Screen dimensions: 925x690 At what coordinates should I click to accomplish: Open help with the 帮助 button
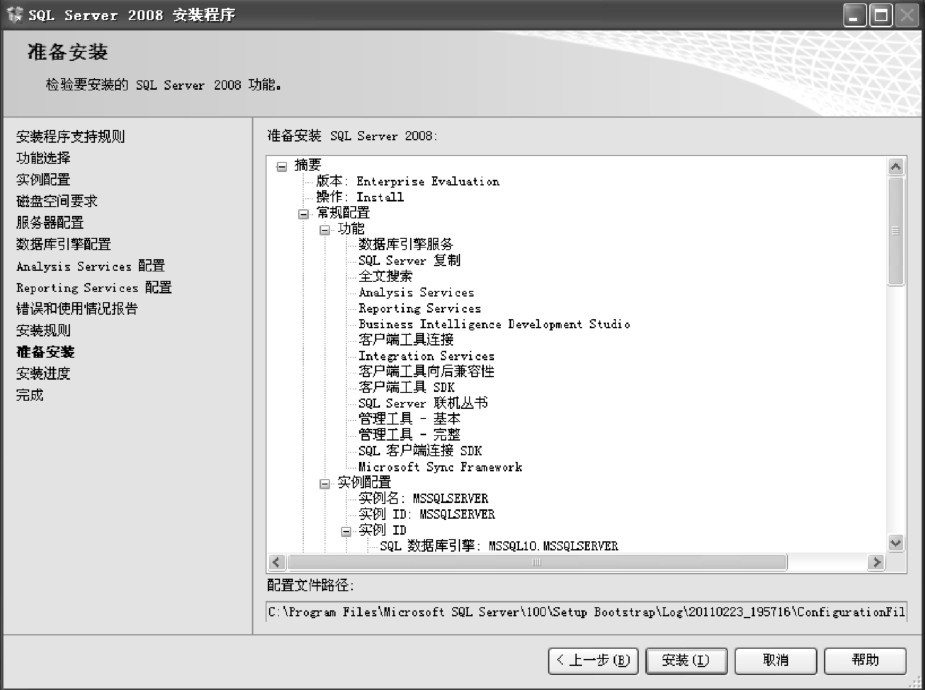pyautogui.click(x=865, y=661)
